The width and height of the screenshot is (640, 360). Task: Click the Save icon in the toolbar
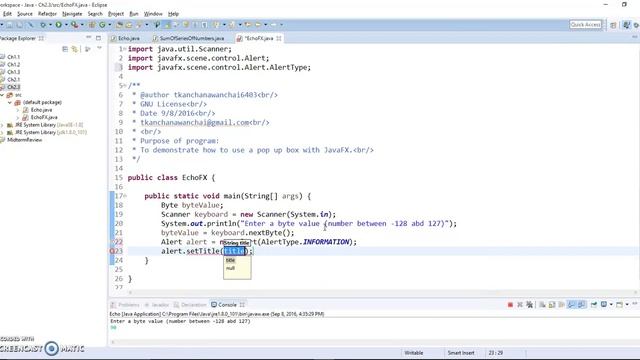point(9,25)
